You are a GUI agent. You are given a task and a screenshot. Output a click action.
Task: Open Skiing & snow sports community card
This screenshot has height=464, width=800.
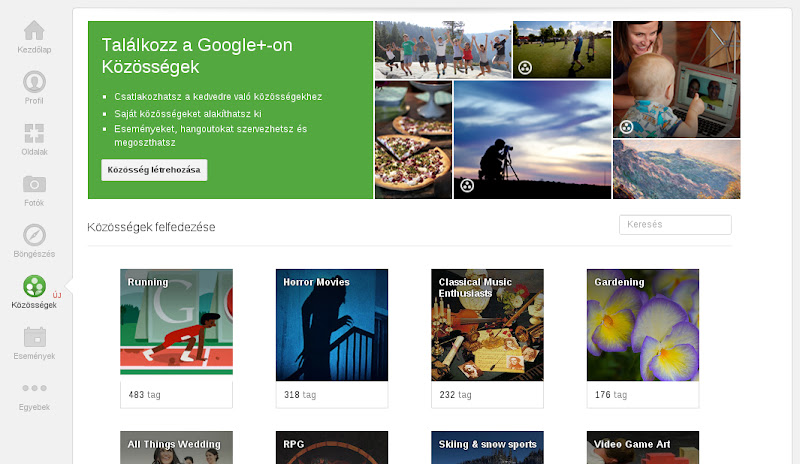[x=487, y=448]
